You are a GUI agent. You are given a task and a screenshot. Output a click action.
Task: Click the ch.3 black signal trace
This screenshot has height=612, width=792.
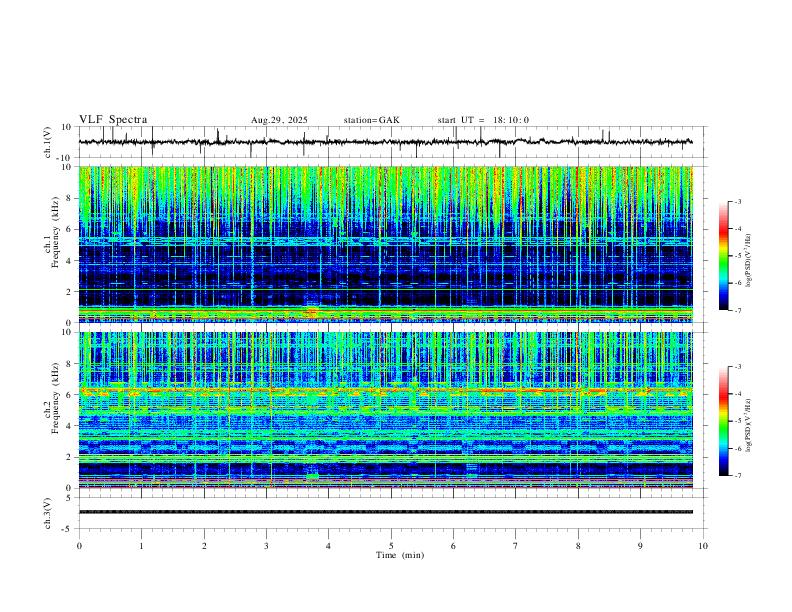[x=386, y=512]
